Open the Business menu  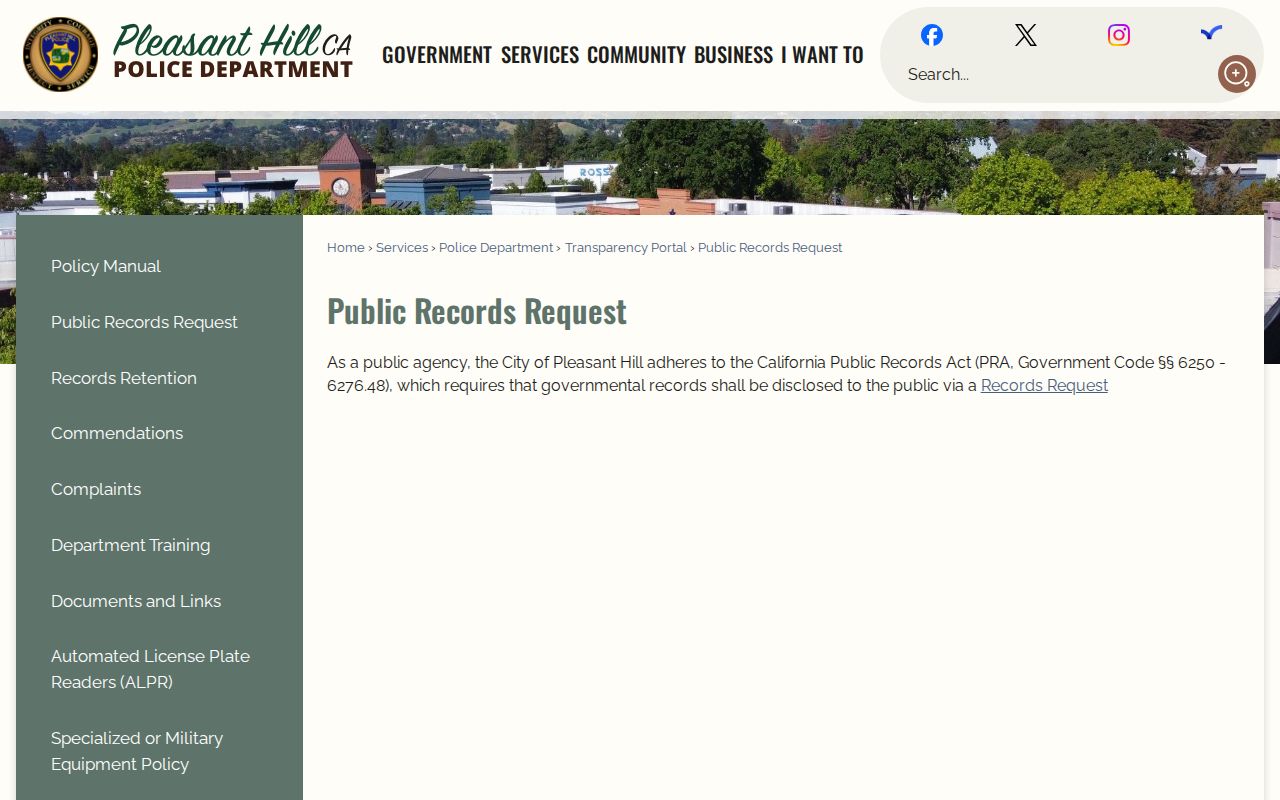point(733,54)
